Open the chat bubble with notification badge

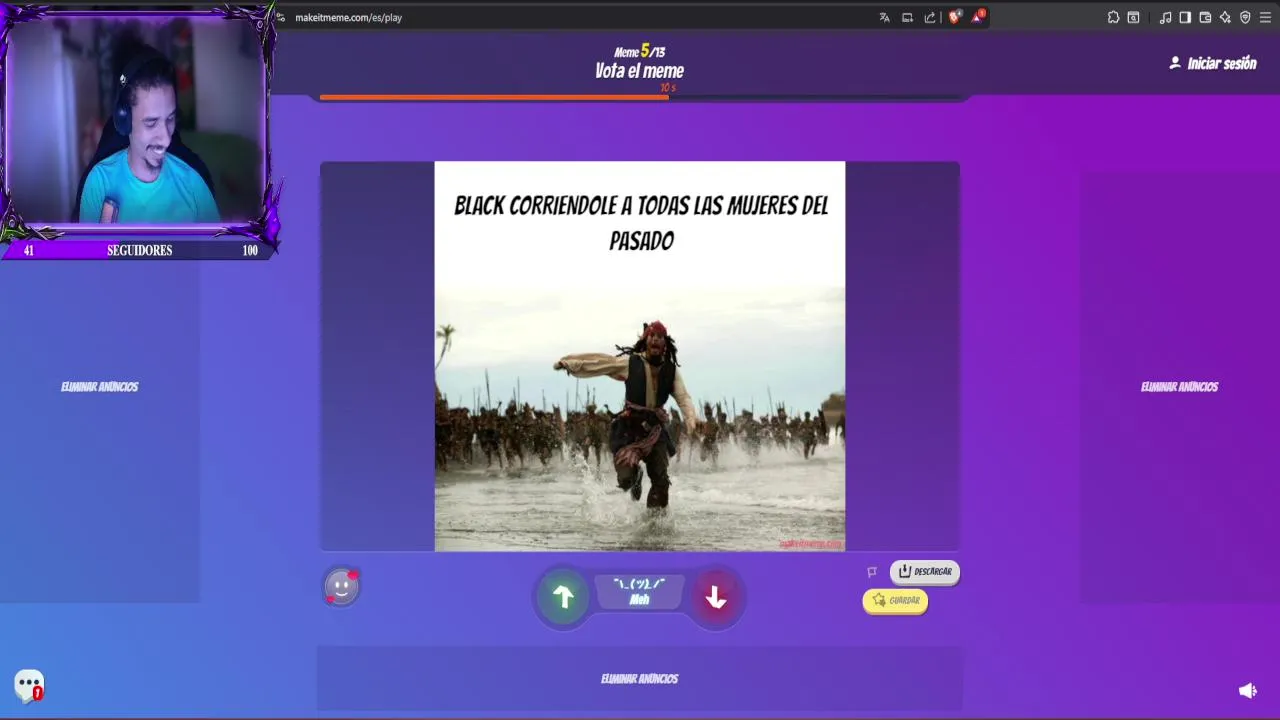click(29, 686)
